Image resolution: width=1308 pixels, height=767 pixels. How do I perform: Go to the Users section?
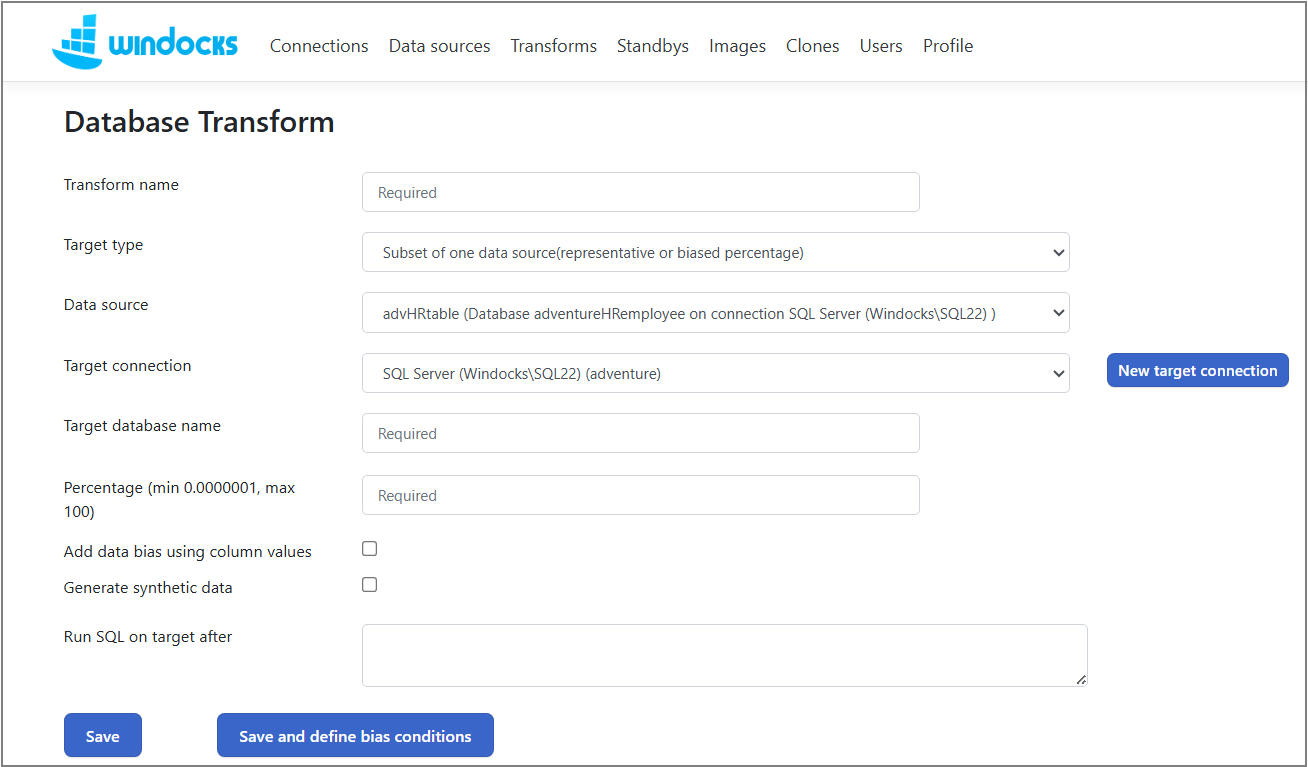point(880,46)
